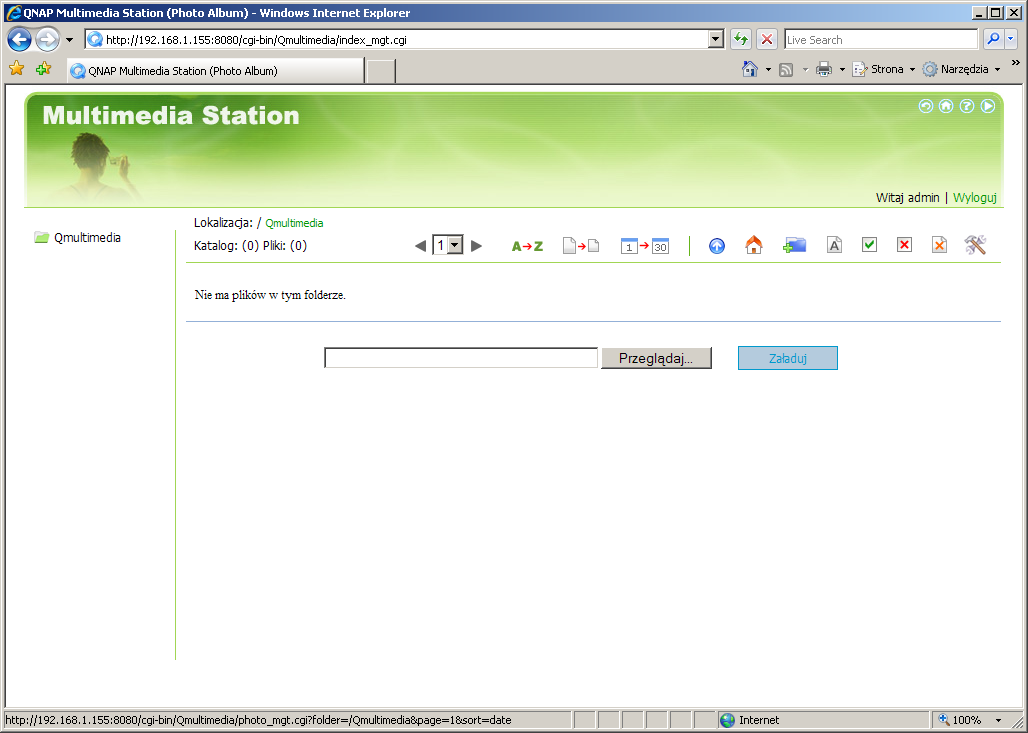Open recent pages dropdown next to Forward
Image resolution: width=1028 pixels, height=733 pixels.
coord(69,39)
